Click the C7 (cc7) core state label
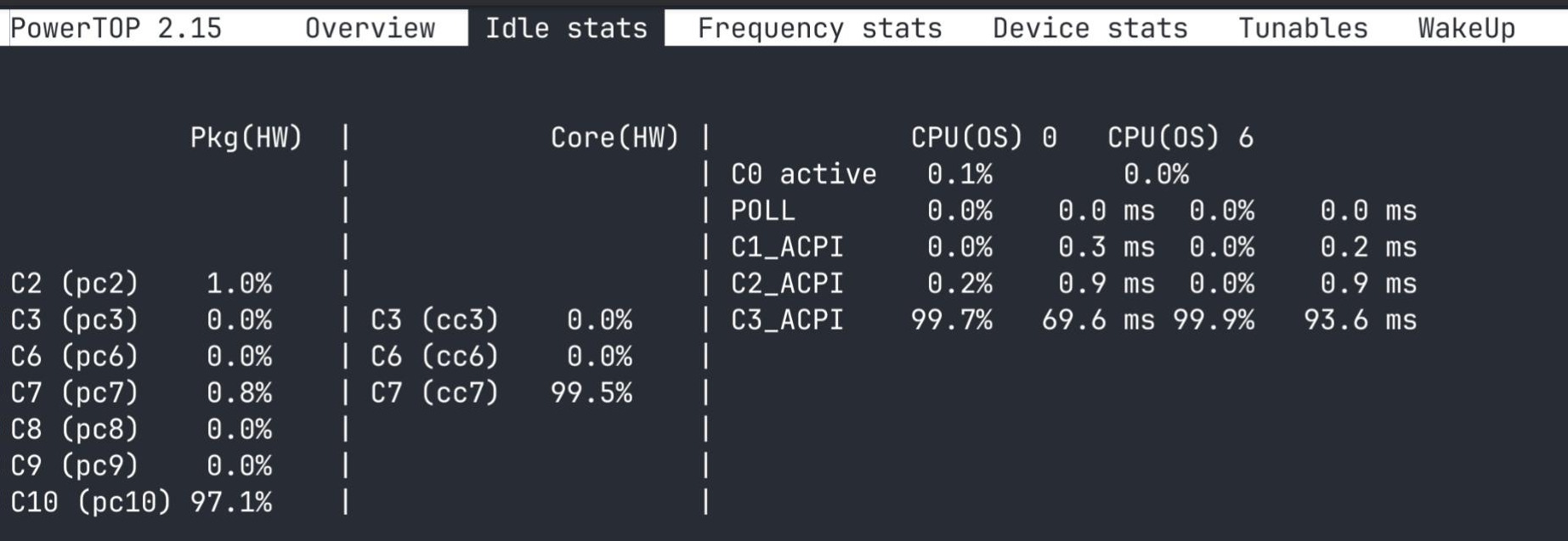This screenshot has width=1568, height=541. click(434, 393)
